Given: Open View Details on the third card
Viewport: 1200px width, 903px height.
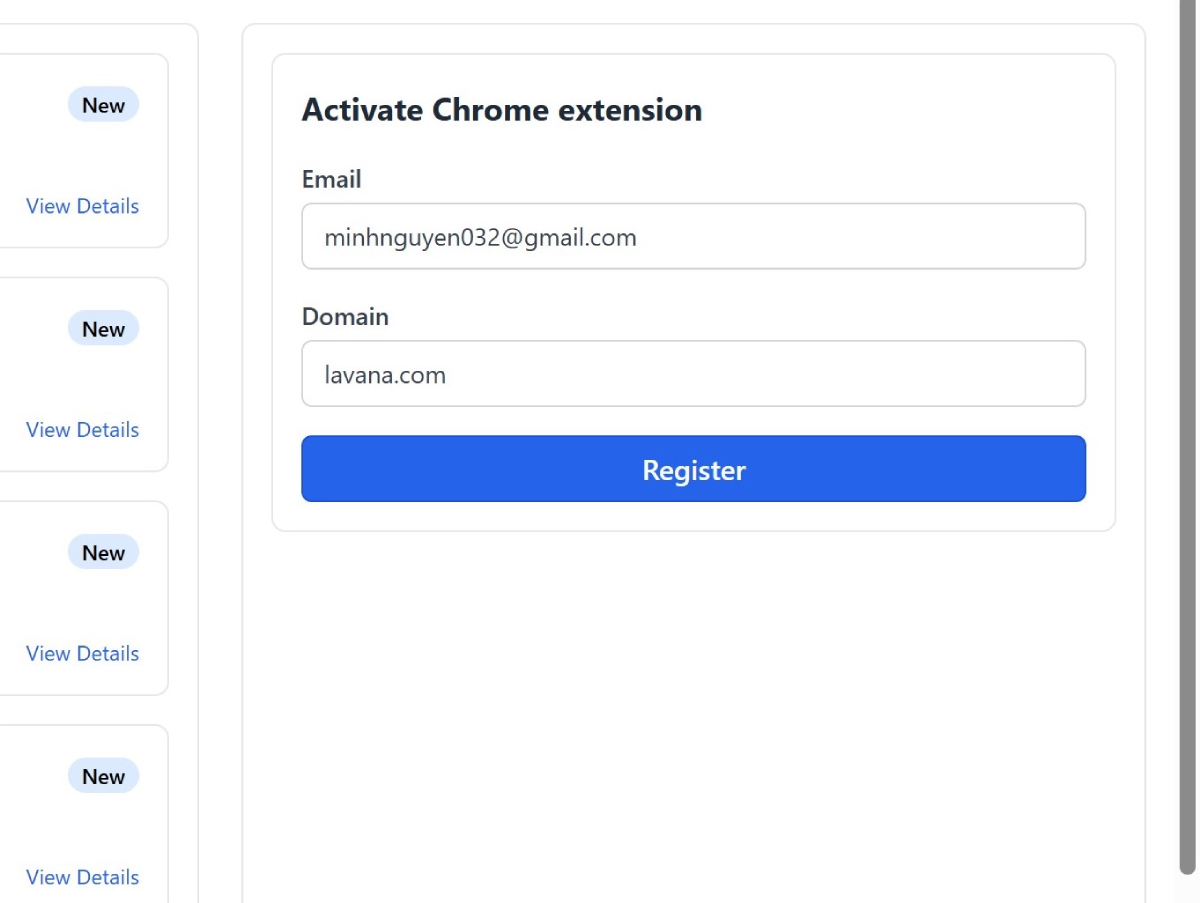Looking at the screenshot, I should pos(82,654).
